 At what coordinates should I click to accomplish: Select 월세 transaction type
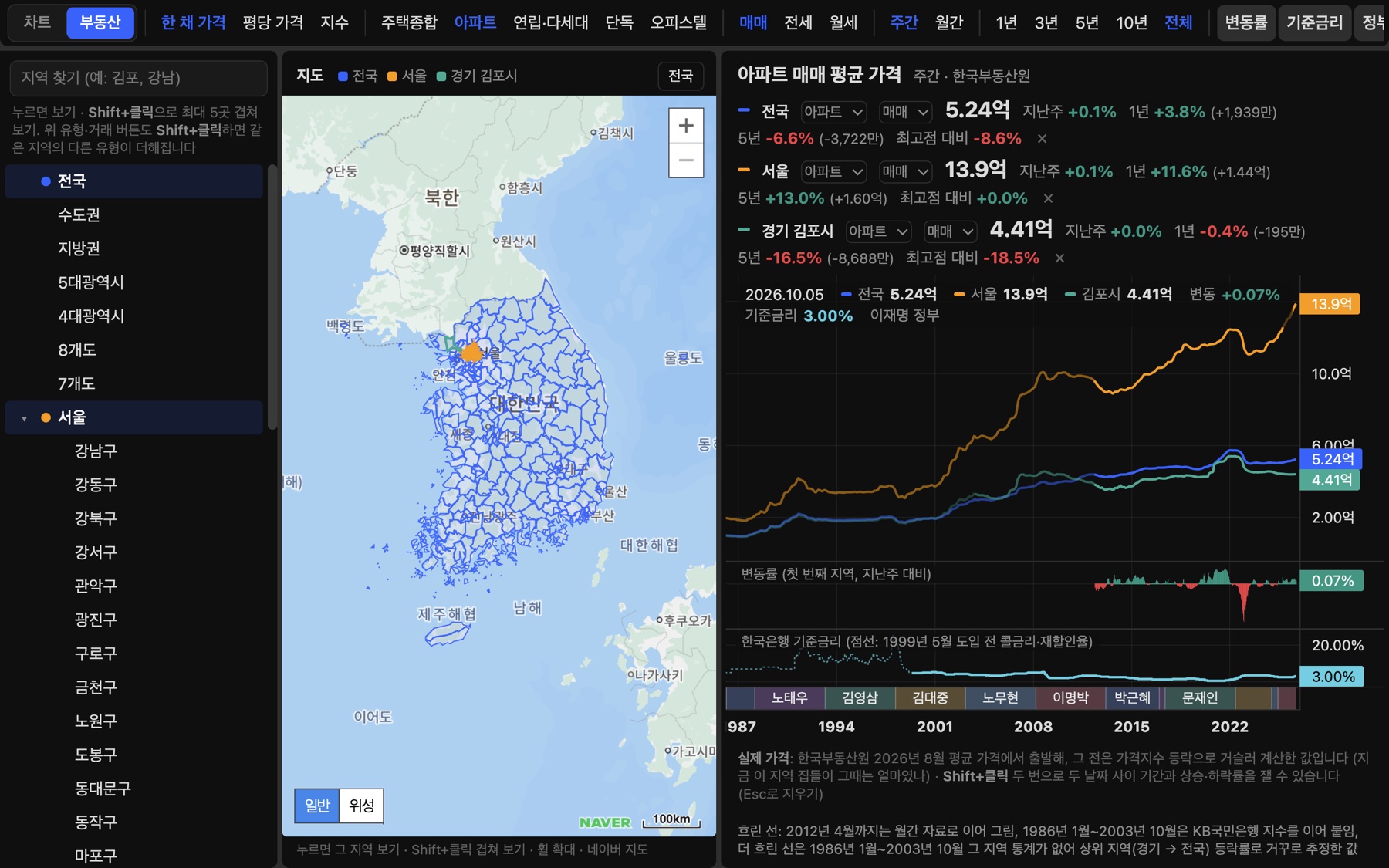(x=843, y=22)
